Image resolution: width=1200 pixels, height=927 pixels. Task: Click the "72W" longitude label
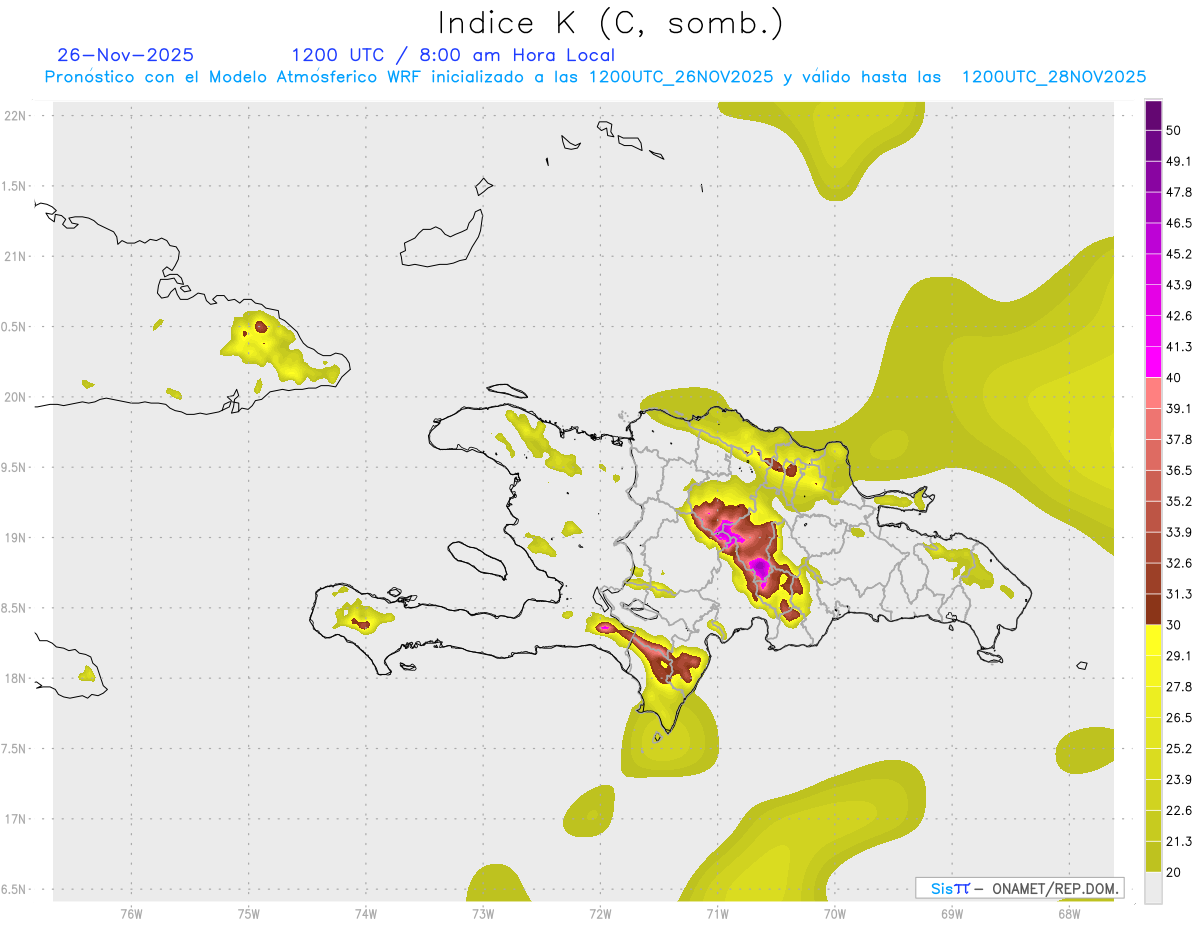(600, 913)
